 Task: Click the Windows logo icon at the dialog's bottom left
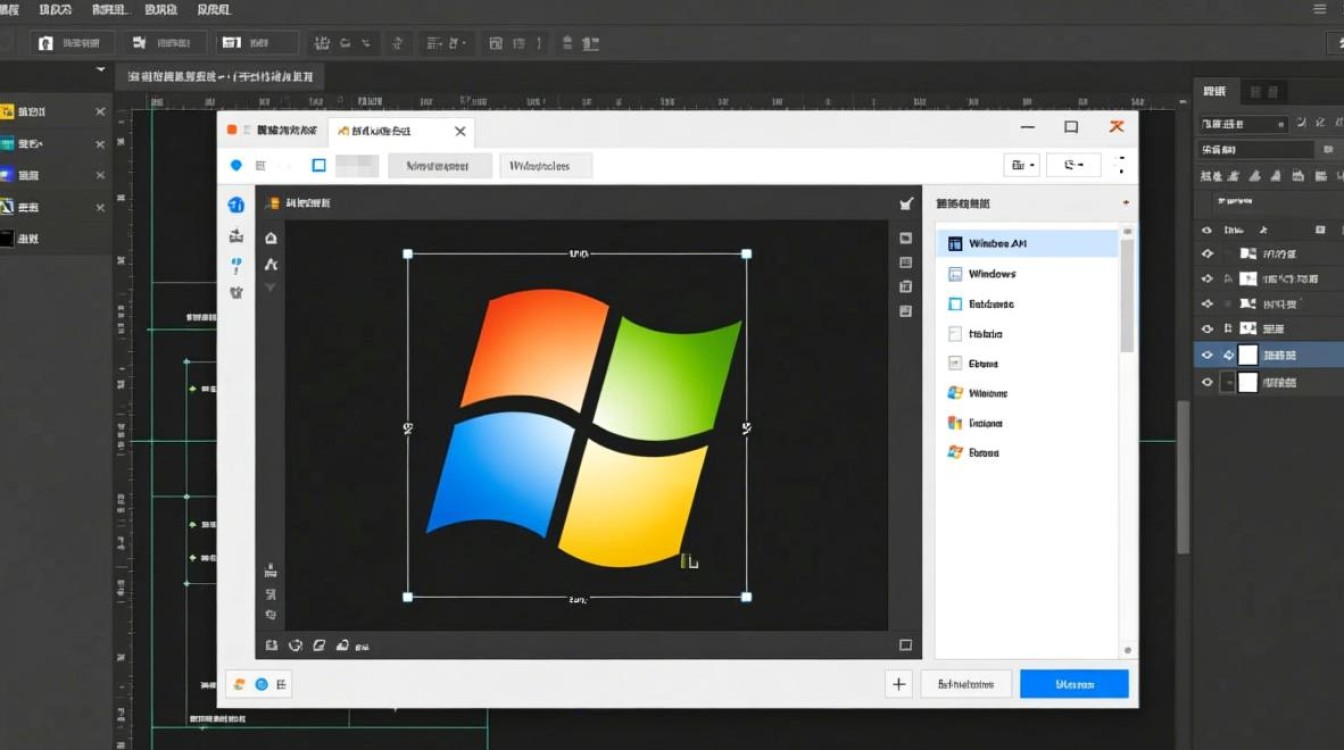point(239,684)
